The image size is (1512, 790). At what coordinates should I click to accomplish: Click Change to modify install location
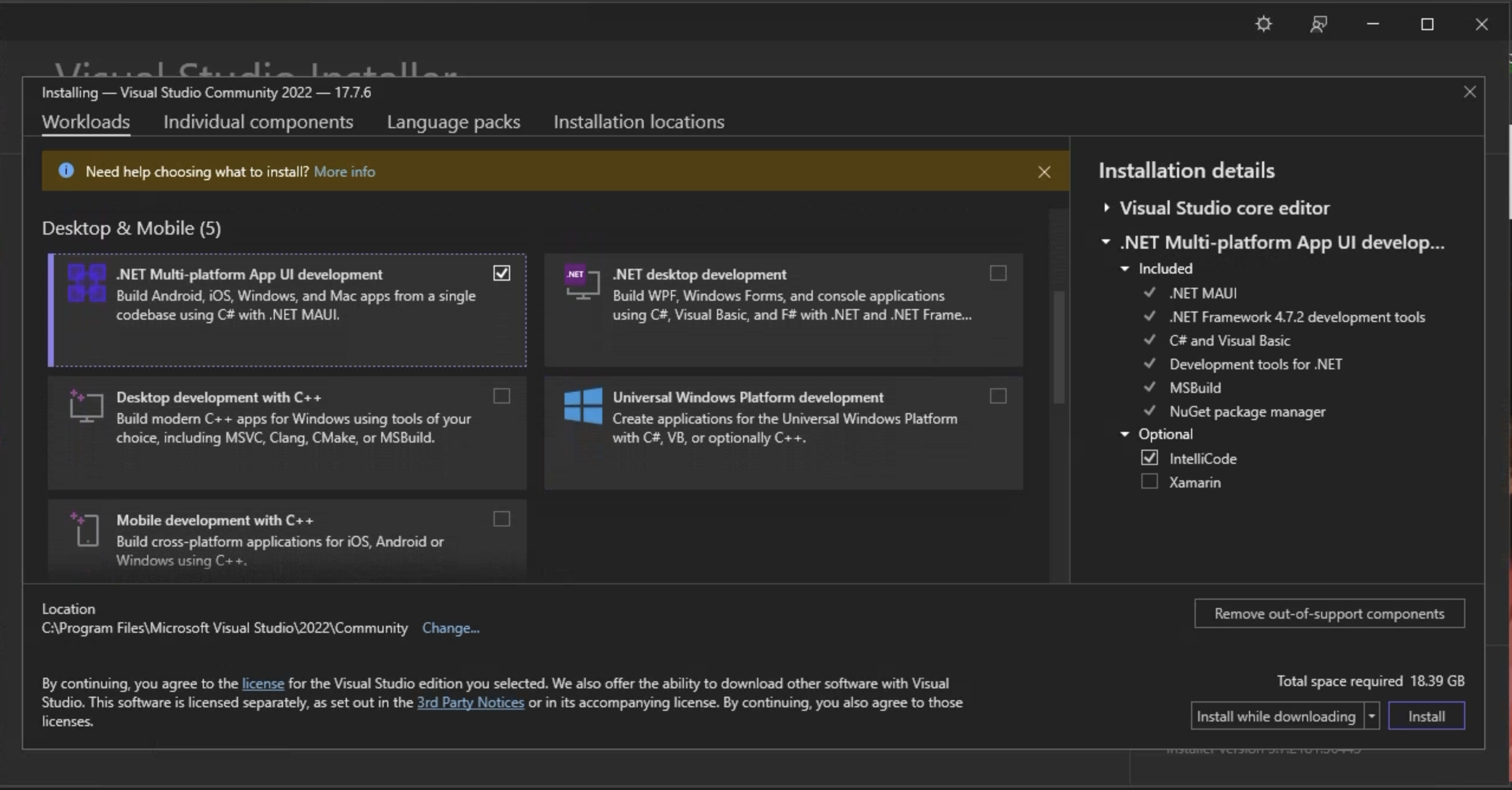pyautogui.click(x=450, y=628)
